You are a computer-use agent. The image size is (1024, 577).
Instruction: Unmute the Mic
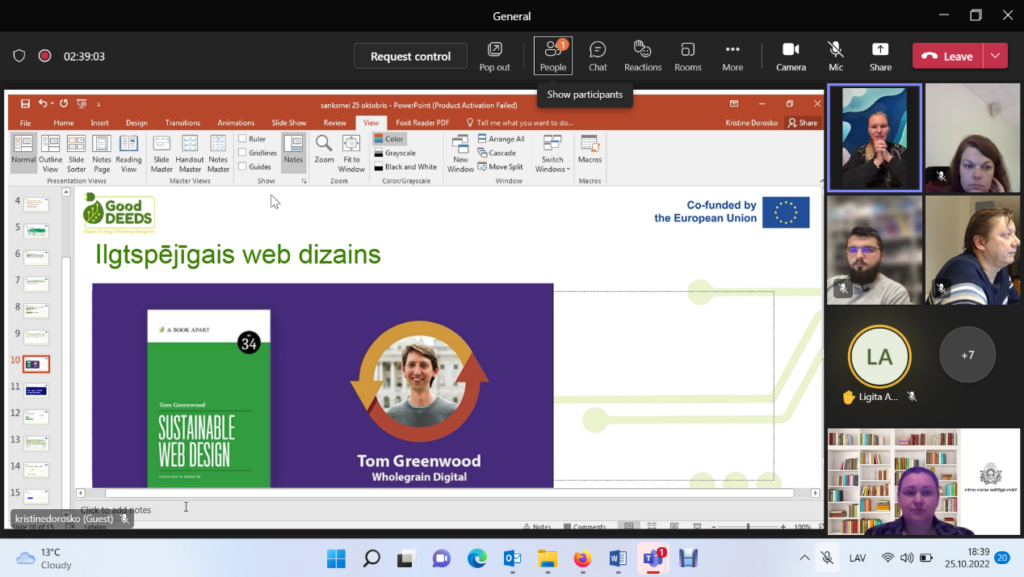[835, 56]
